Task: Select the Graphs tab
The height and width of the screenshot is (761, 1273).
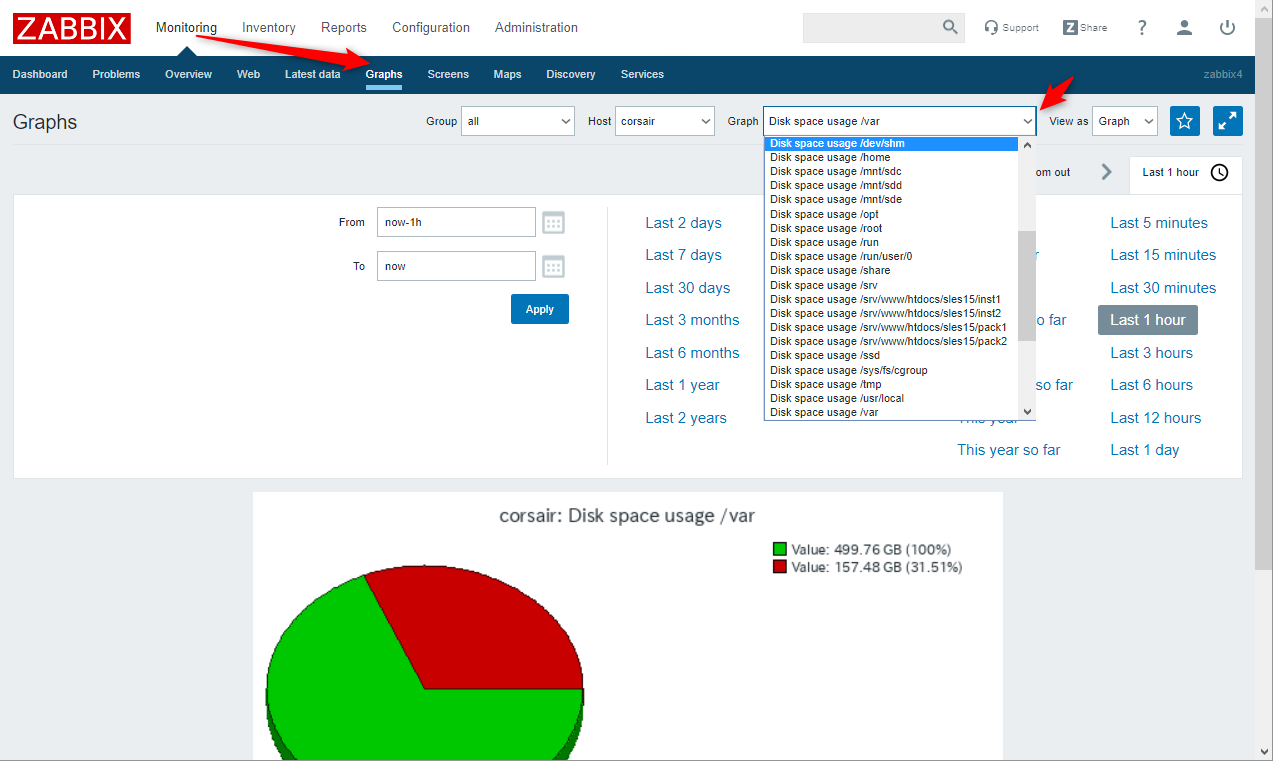Action: 384,74
